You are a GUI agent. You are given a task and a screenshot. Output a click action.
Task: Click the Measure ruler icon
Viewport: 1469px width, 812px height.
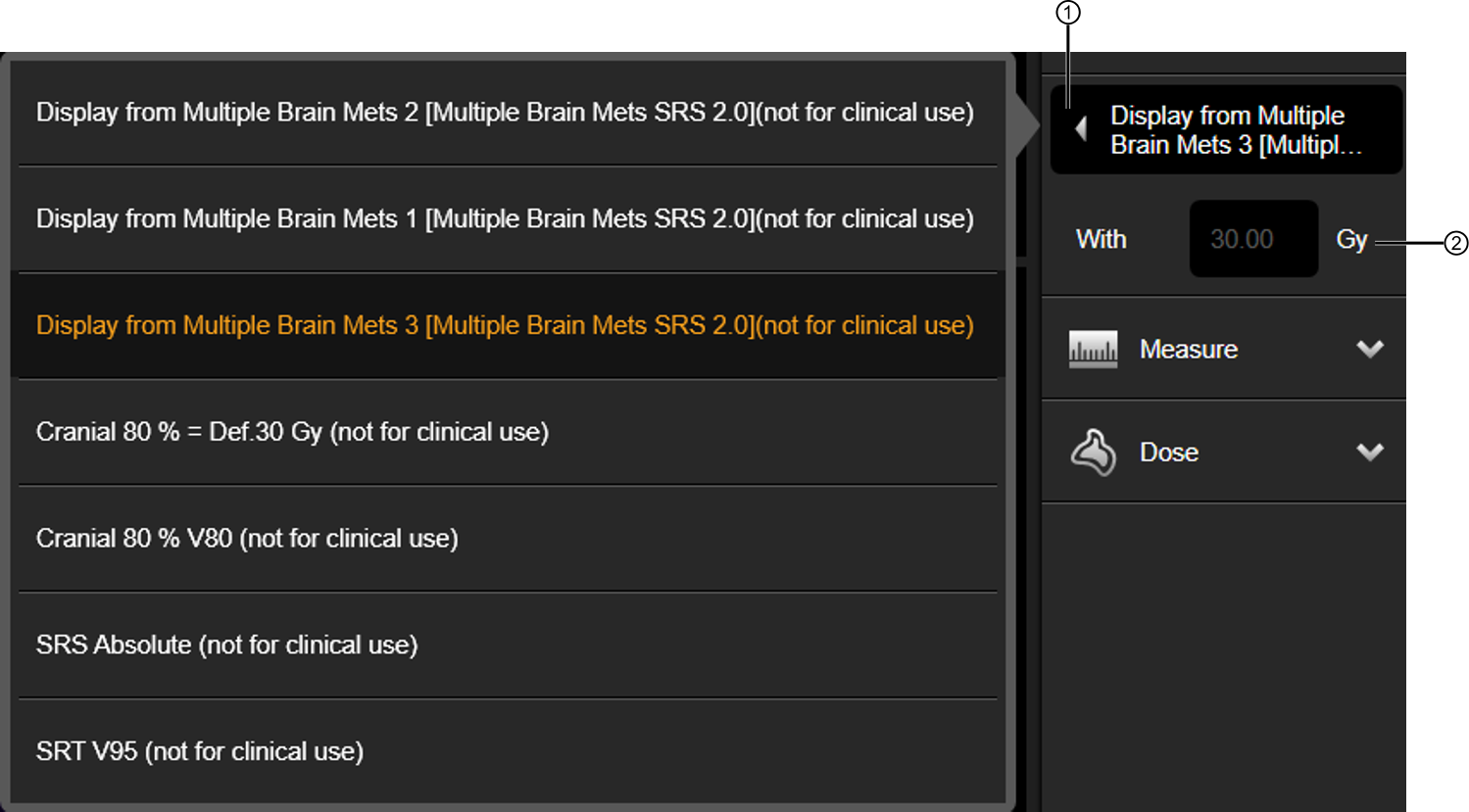coord(1093,350)
